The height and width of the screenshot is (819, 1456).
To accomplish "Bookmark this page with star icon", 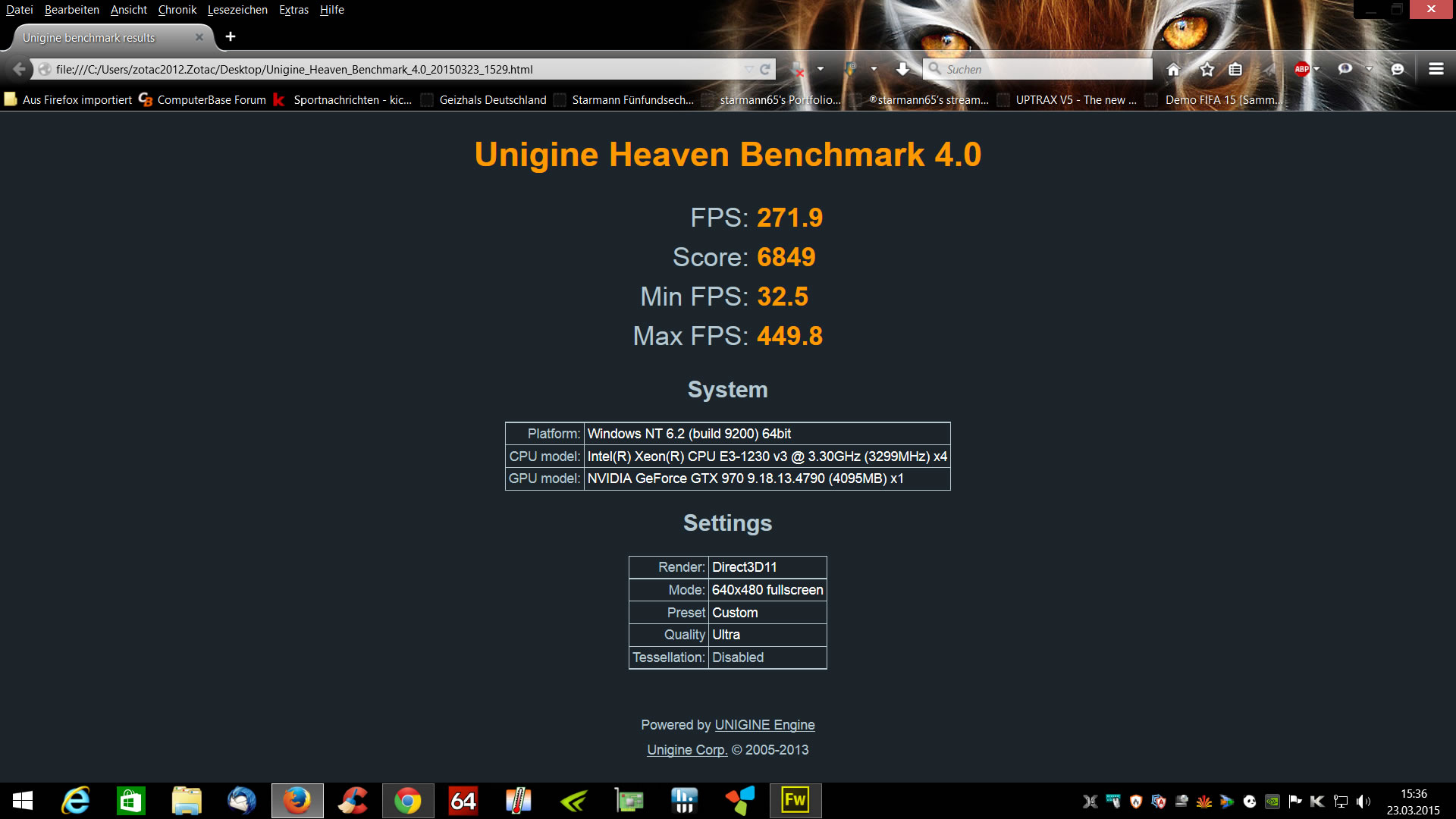I will (1207, 69).
